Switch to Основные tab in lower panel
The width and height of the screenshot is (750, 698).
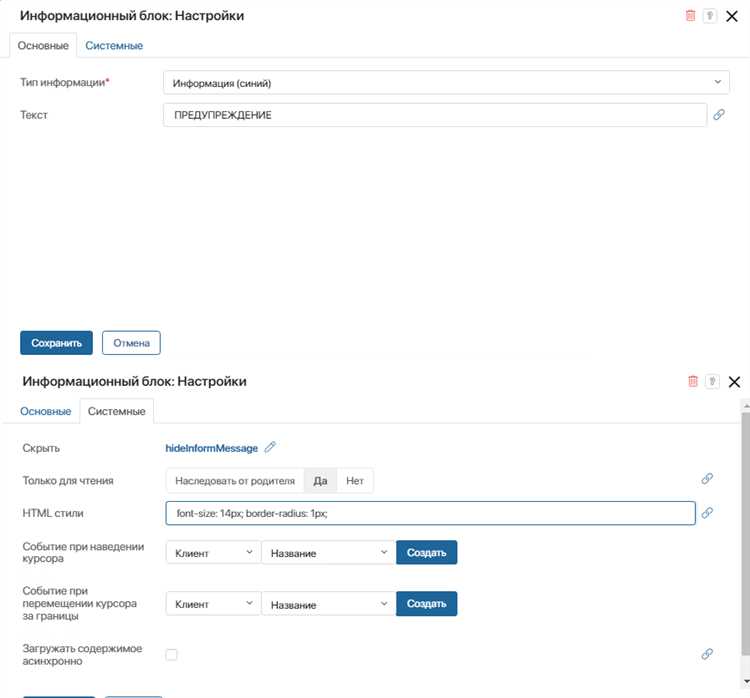(x=45, y=411)
